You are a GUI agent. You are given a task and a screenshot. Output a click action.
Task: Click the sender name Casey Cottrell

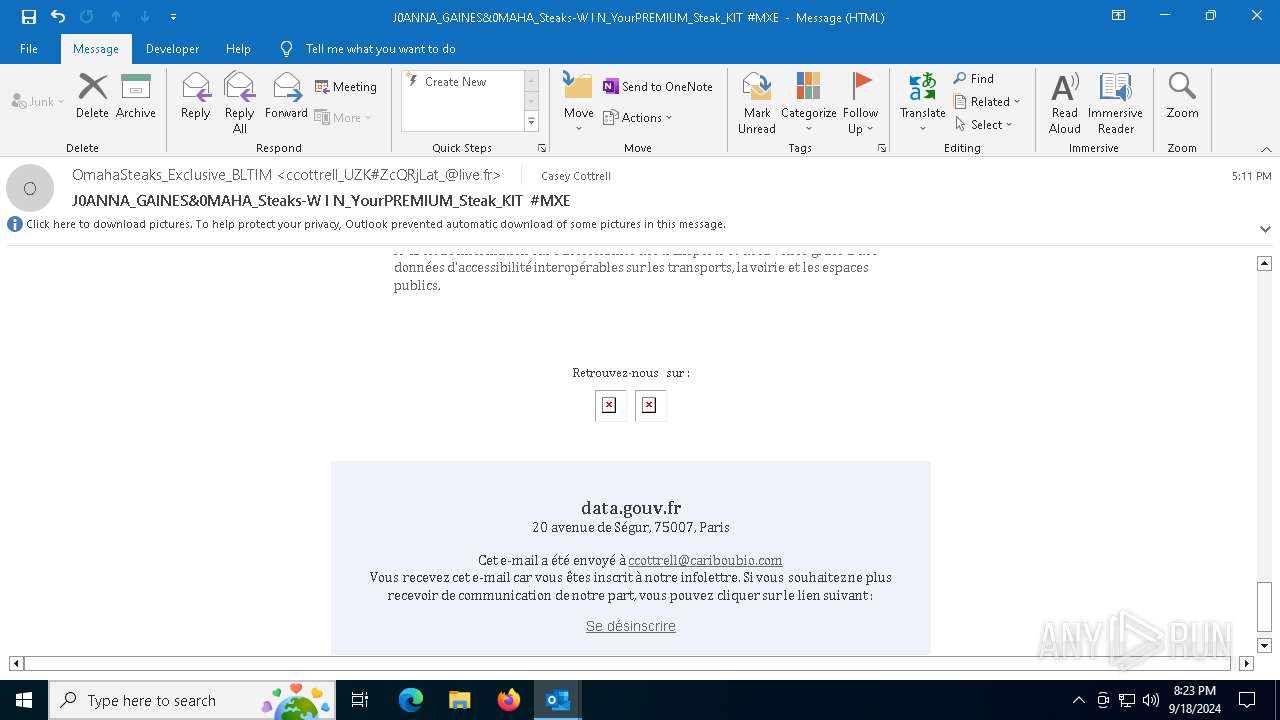tap(576, 176)
